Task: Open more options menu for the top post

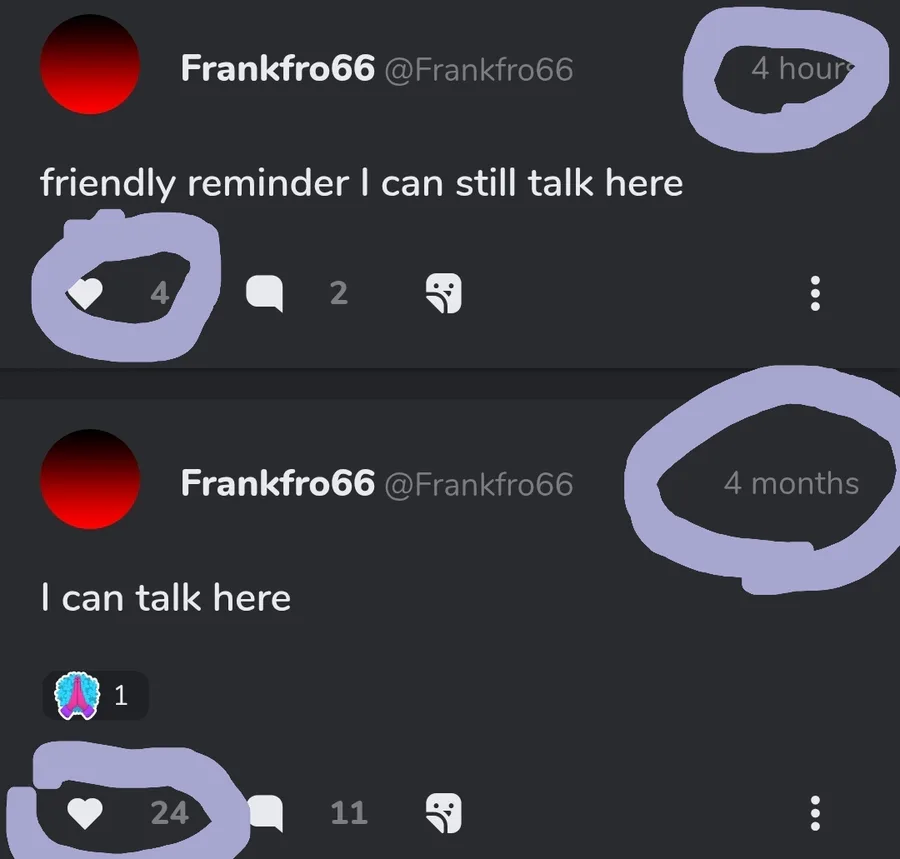Action: pyautogui.click(x=814, y=293)
